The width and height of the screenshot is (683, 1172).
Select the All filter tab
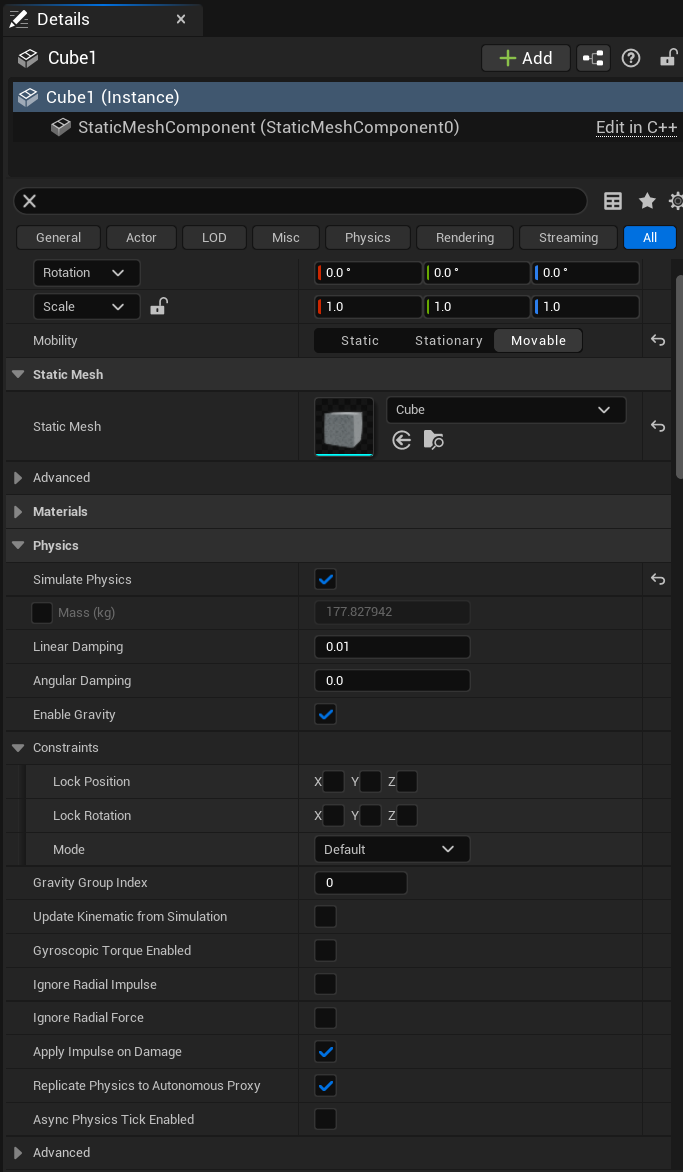650,238
